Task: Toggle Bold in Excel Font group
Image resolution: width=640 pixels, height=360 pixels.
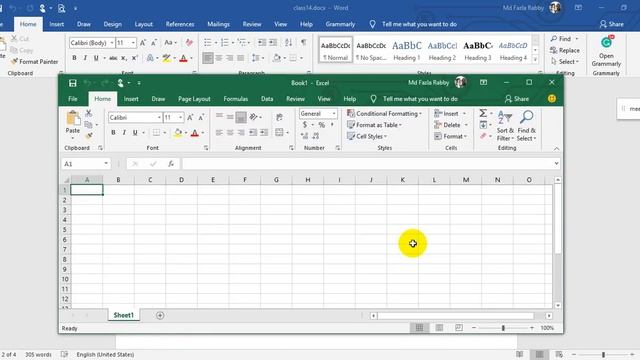Action: click(x=113, y=132)
